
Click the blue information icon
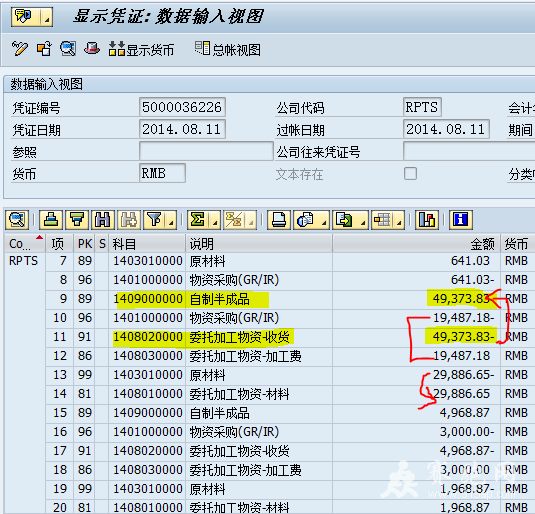(461, 219)
